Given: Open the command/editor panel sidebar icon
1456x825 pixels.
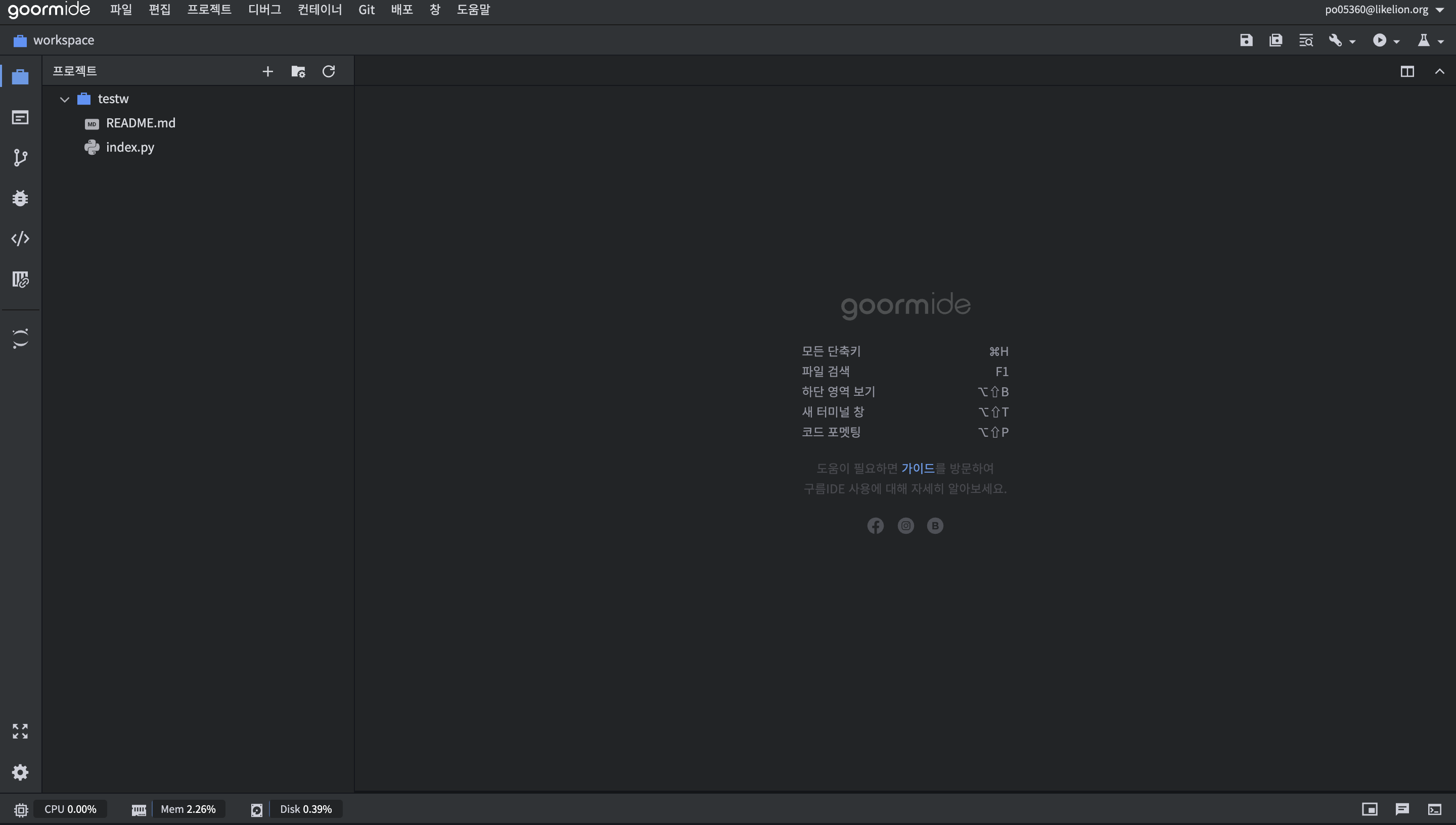Looking at the screenshot, I should click(20, 117).
